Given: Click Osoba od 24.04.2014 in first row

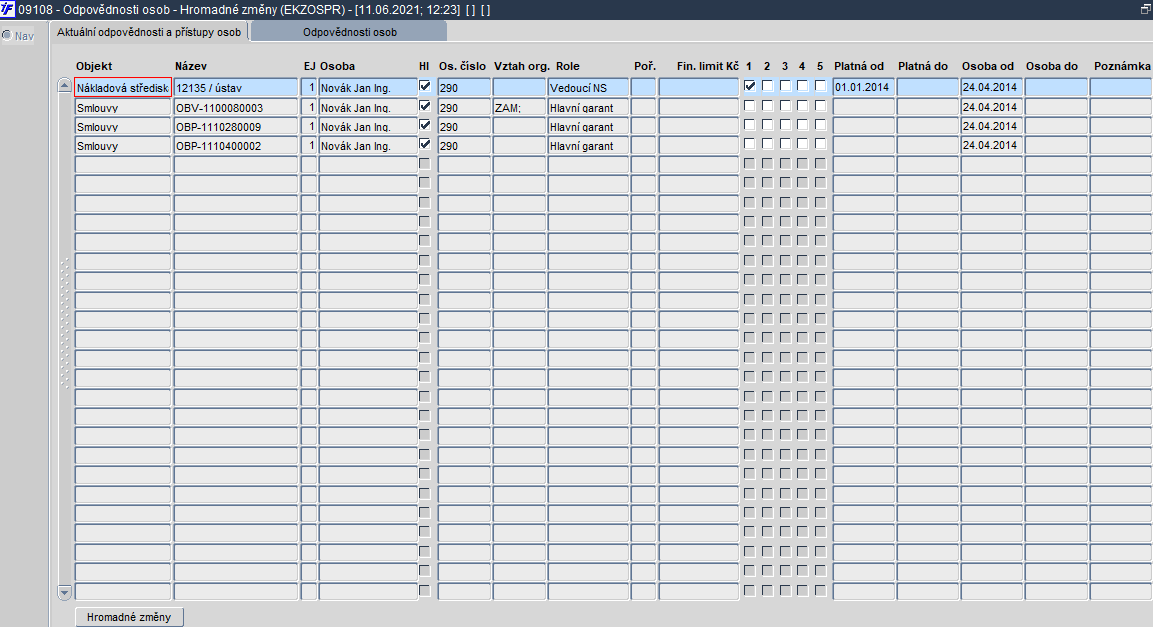Looking at the screenshot, I should (991, 87).
